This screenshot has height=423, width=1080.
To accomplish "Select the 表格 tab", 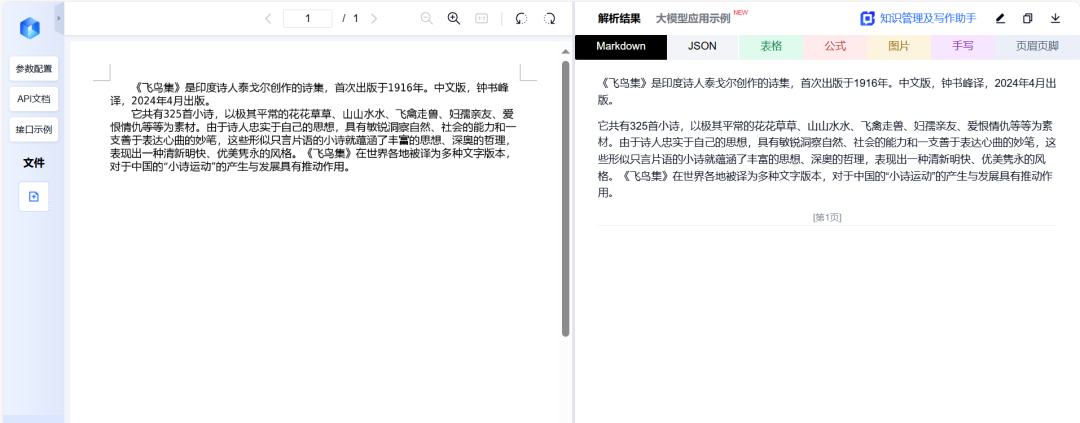I will click(771, 47).
